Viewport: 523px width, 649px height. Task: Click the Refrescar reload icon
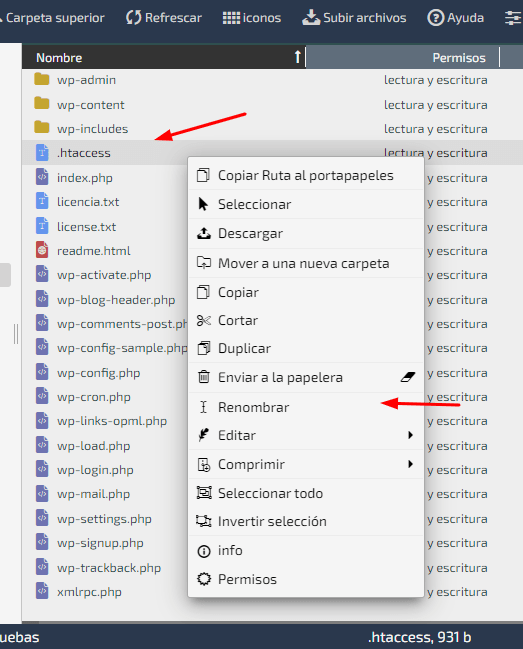(x=134, y=18)
